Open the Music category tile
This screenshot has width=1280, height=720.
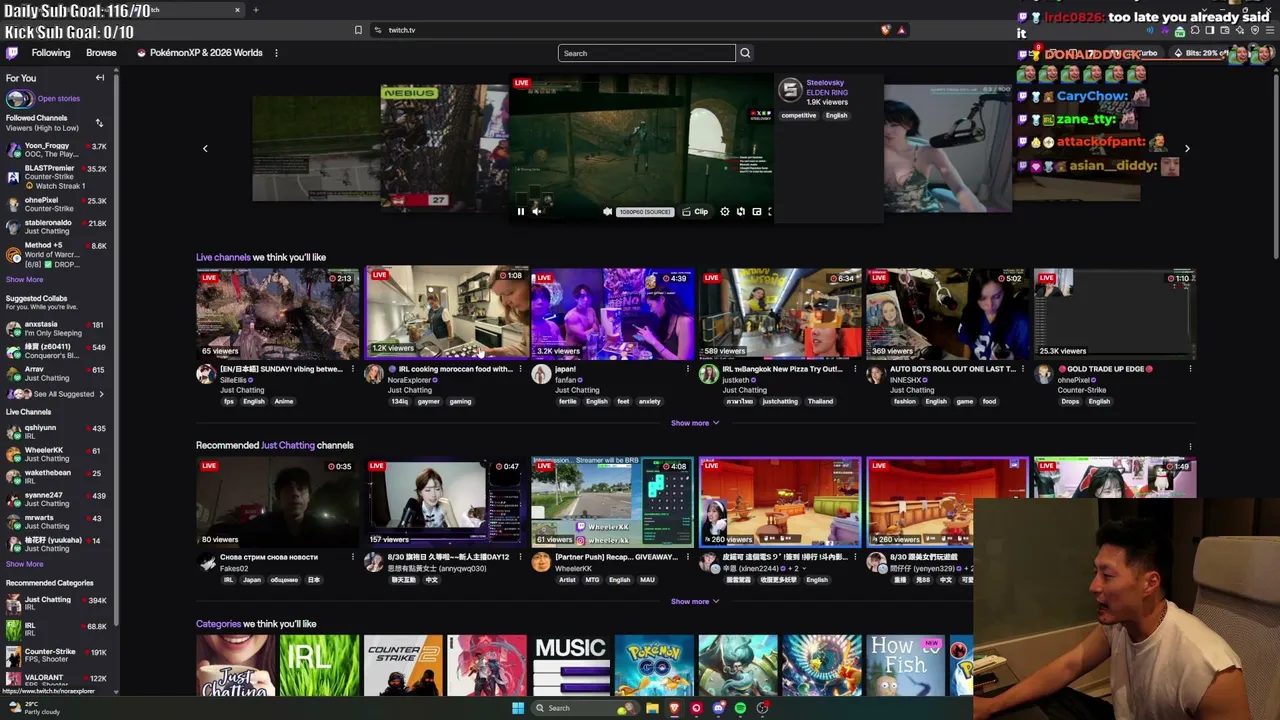(x=570, y=665)
